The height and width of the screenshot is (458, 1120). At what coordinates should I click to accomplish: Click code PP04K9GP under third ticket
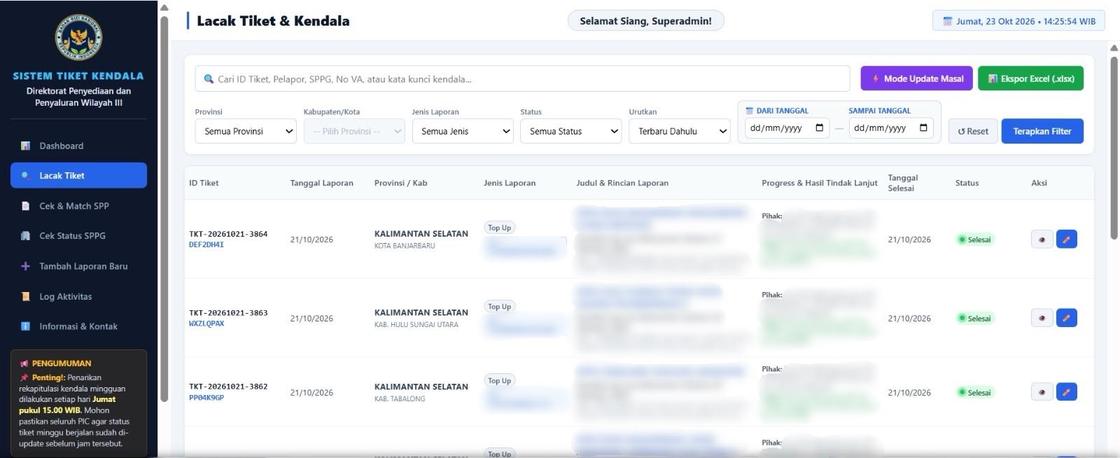206,397
